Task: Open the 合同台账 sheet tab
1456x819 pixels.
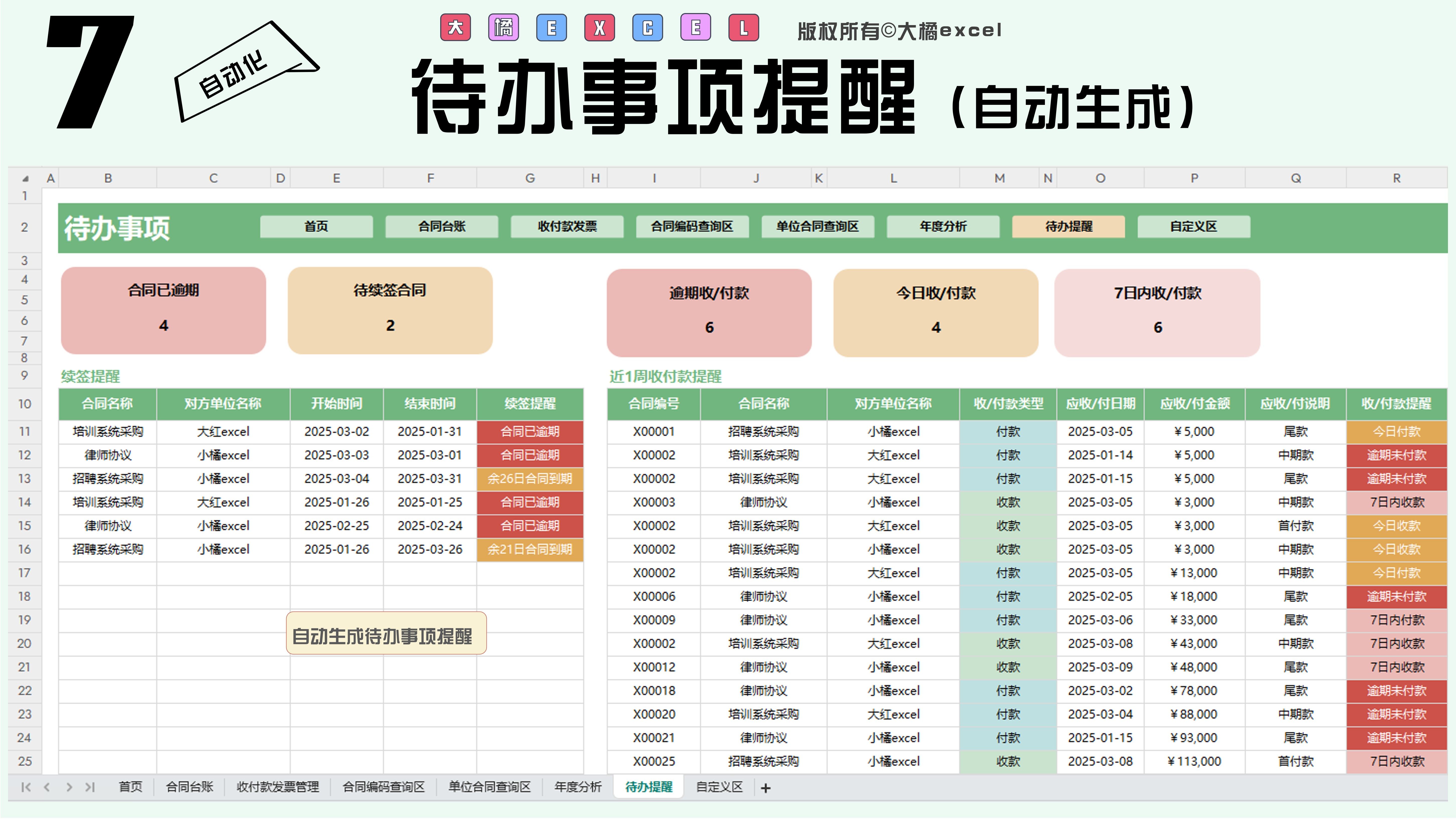Action: click(x=189, y=787)
